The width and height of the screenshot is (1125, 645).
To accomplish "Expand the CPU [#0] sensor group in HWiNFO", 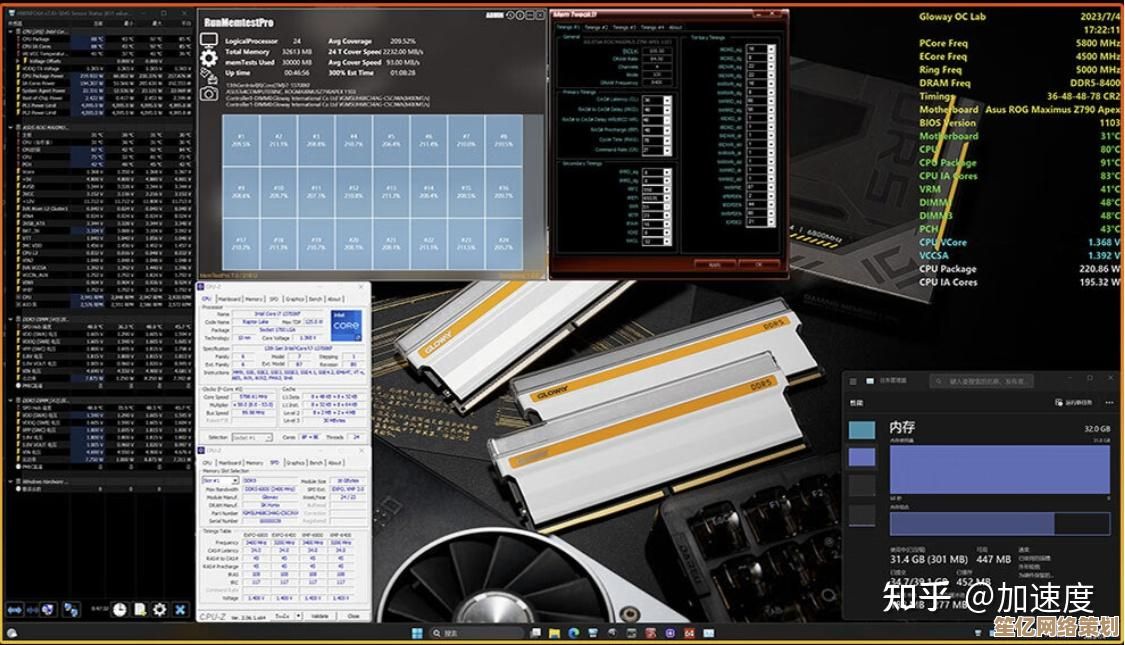I will pos(10,32).
